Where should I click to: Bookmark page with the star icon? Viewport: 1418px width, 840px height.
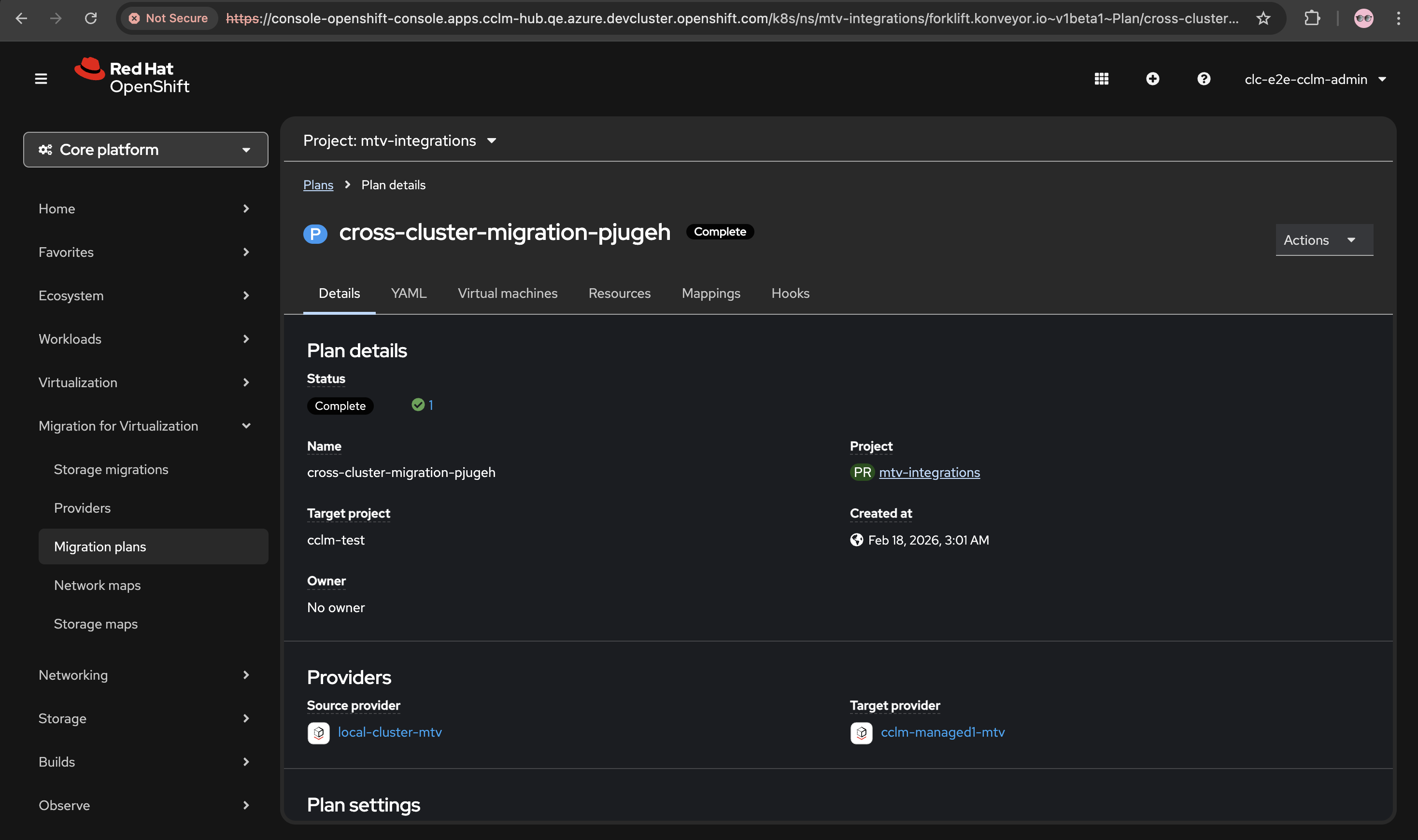click(x=1263, y=18)
